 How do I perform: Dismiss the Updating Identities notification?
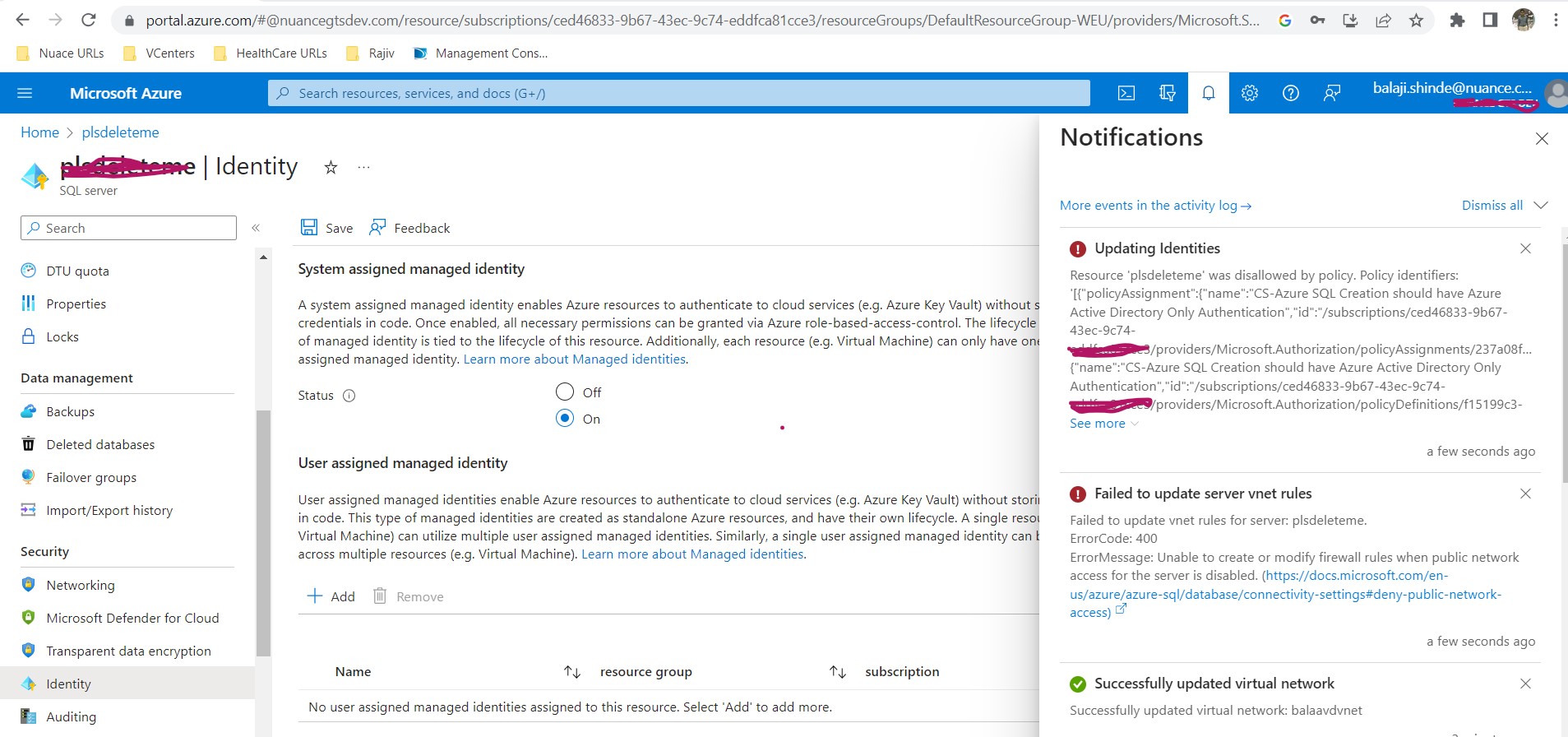click(1525, 248)
